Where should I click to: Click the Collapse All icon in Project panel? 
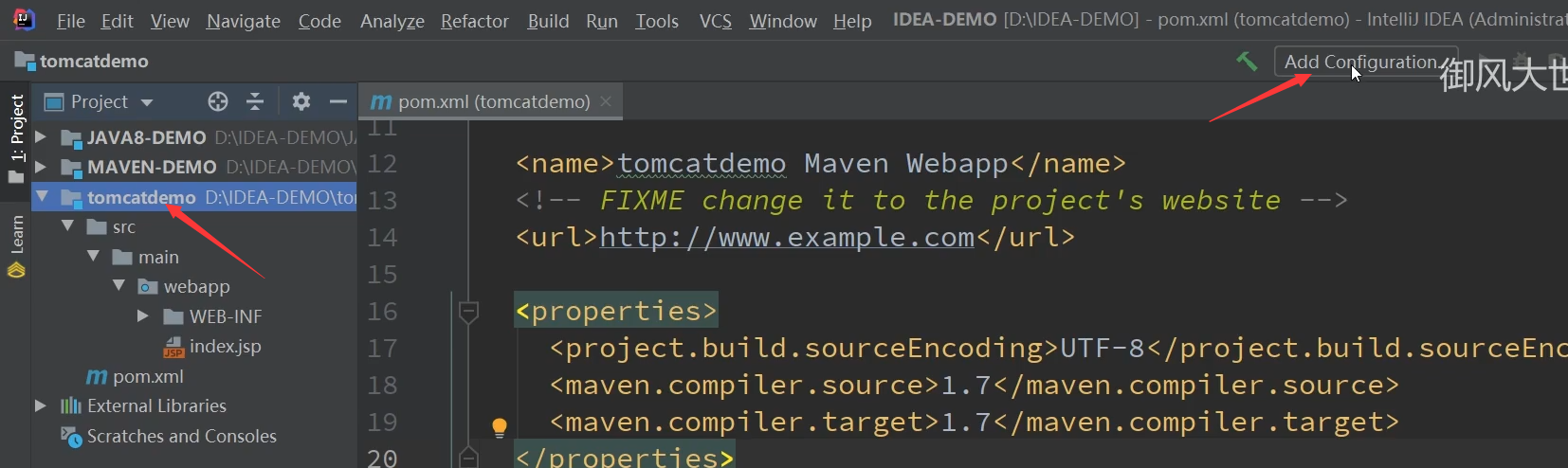(x=255, y=101)
